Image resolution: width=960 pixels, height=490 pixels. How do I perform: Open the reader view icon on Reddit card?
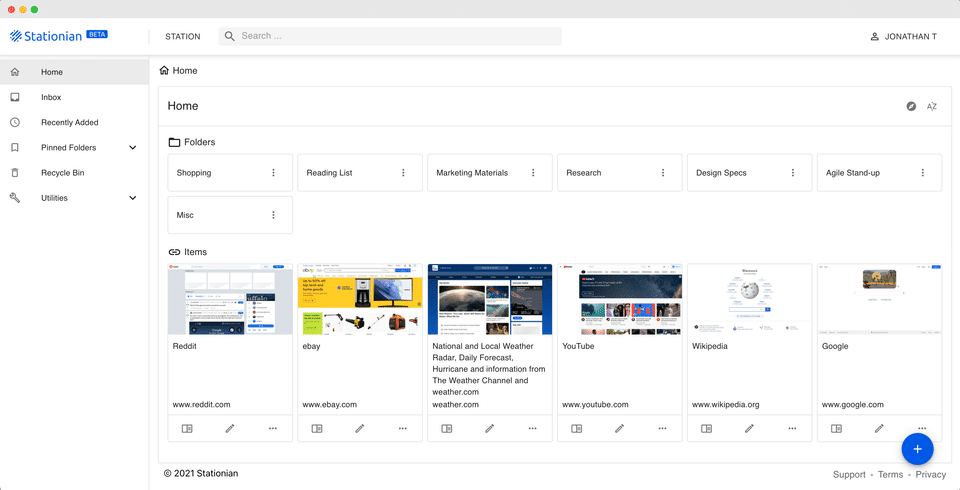[x=187, y=429]
